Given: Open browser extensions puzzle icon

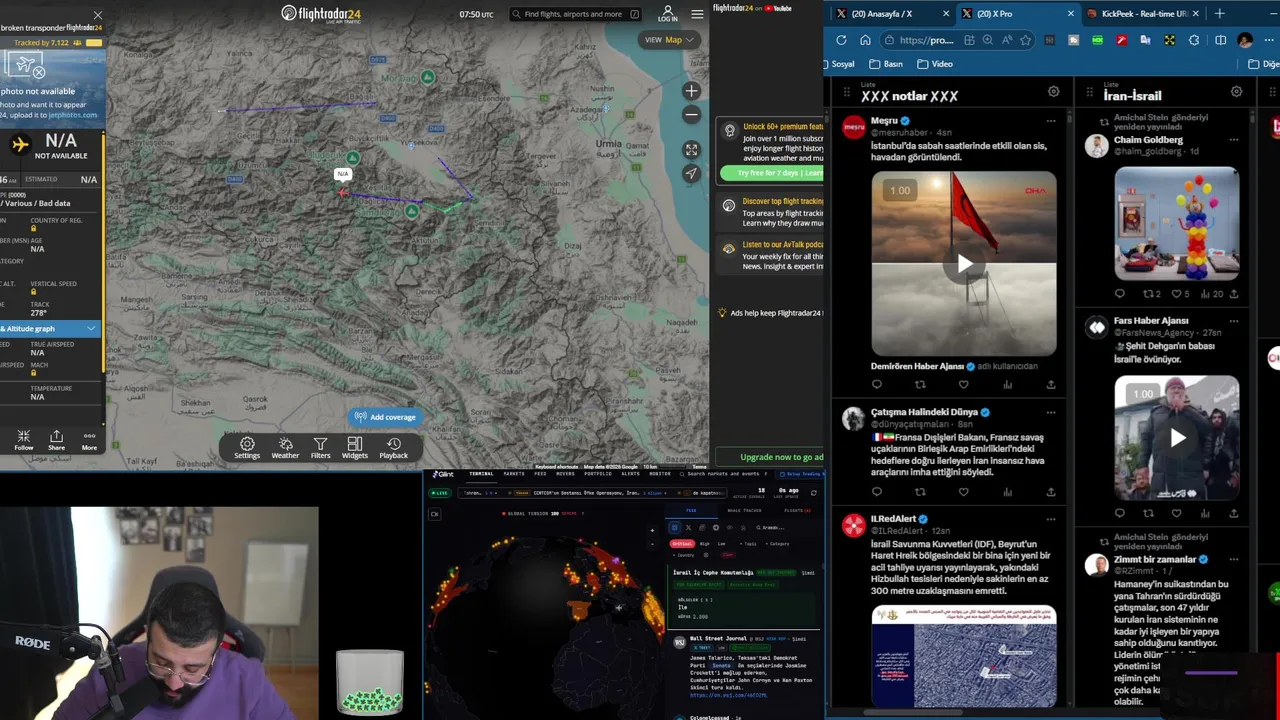Looking at the screenshot, I should 1194,40.
